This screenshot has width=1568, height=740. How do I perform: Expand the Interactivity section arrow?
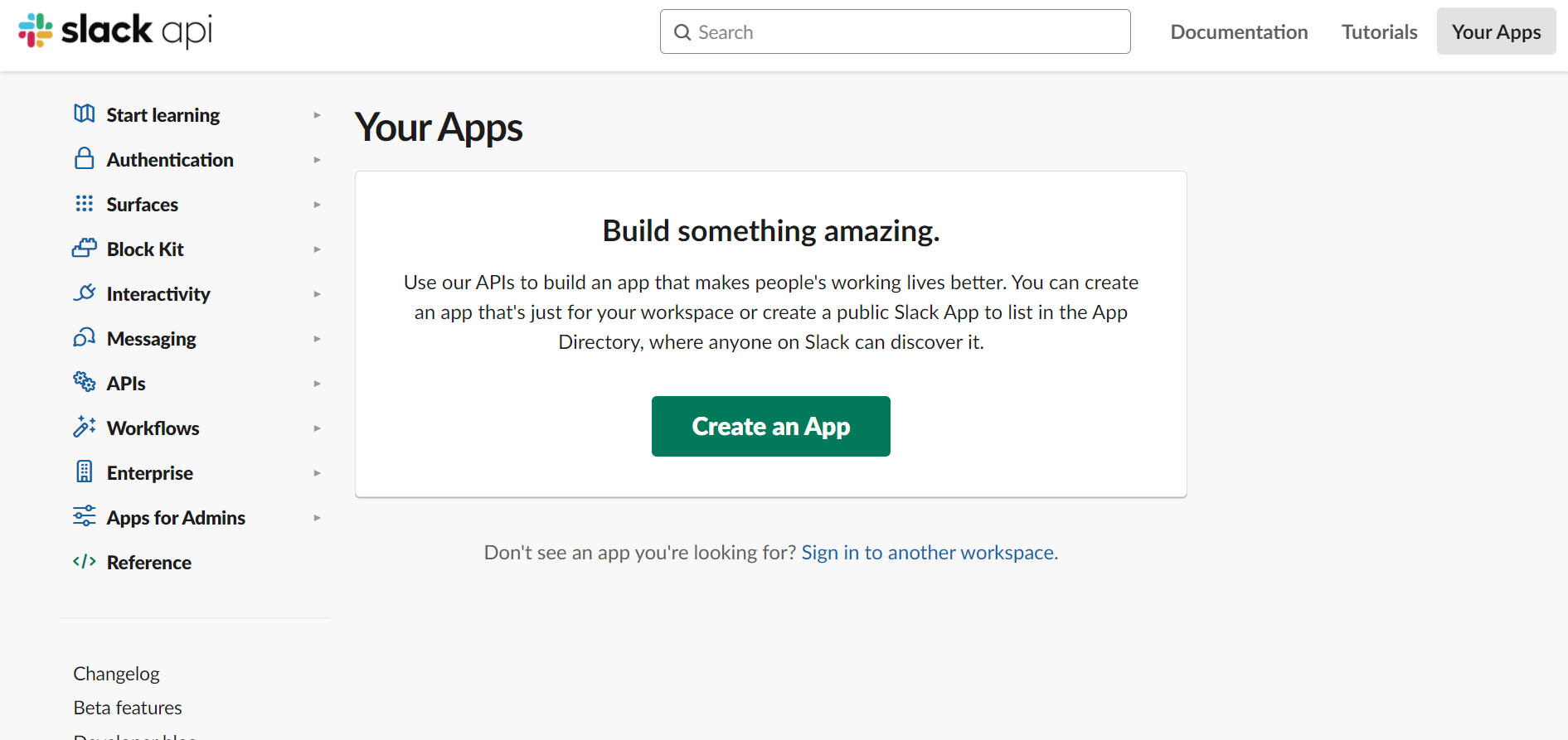click(x=317, y=294)
